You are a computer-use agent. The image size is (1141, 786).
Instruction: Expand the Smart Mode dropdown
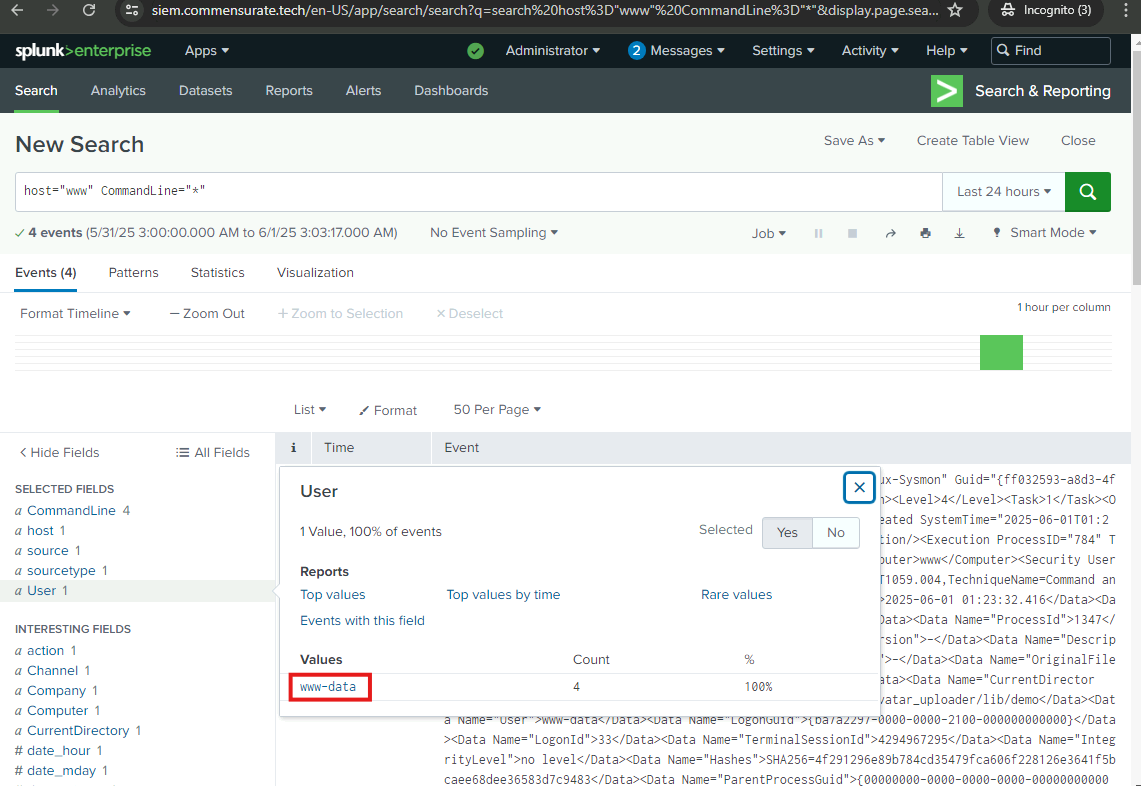1044,233
